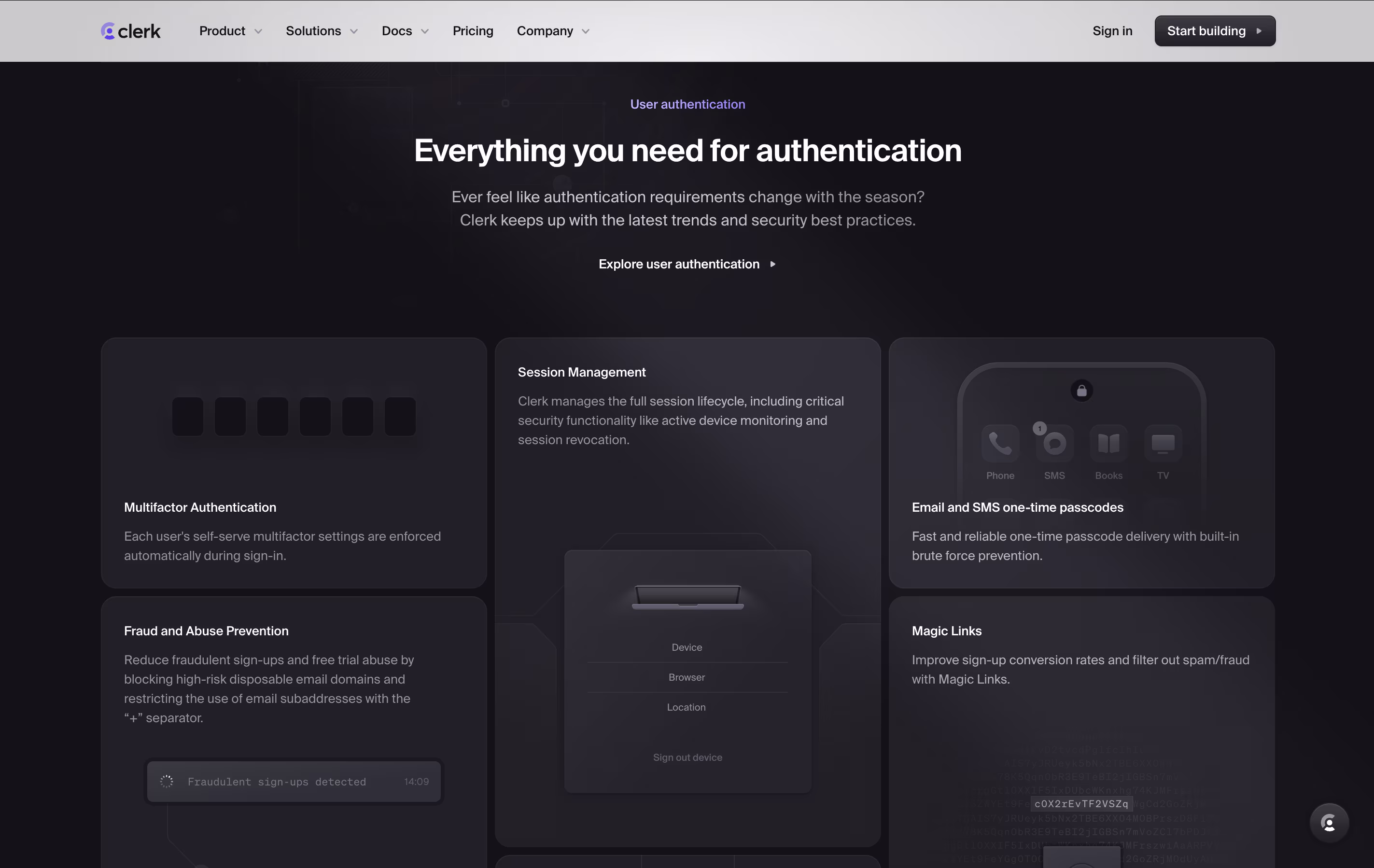
Task: Click the lock icon on the phone mockup
Action: 1081,391
